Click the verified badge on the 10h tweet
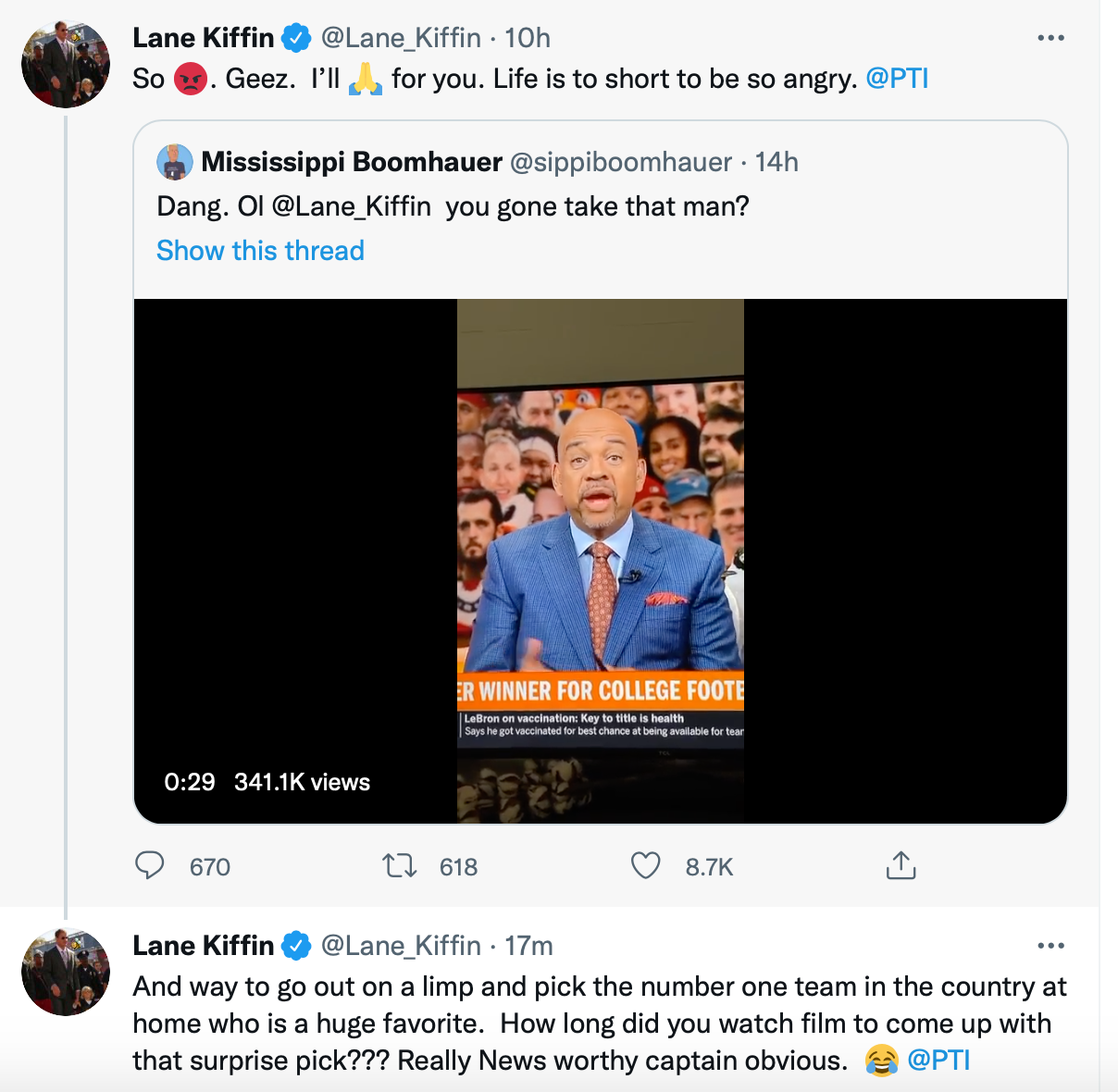Screen dimensions: 1118x1092 point(296,38)
